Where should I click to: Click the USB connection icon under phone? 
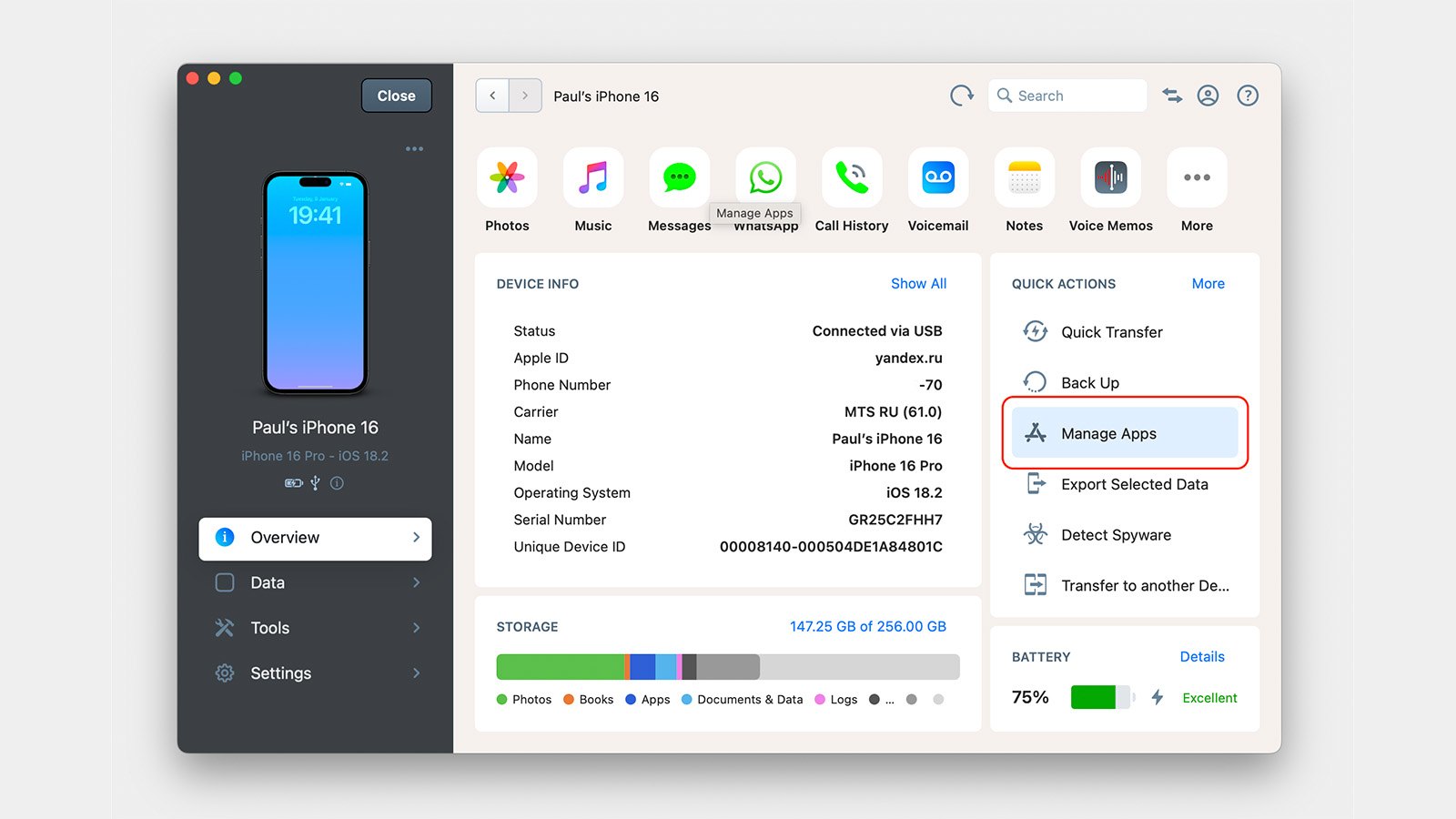click(315, 483)
